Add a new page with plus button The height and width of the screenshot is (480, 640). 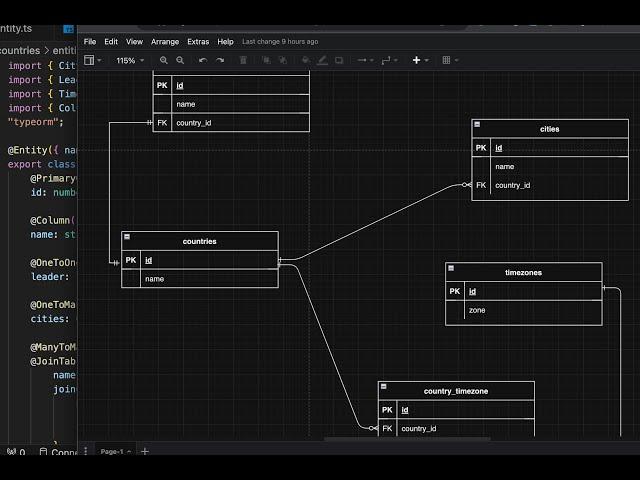pos(144,451)
